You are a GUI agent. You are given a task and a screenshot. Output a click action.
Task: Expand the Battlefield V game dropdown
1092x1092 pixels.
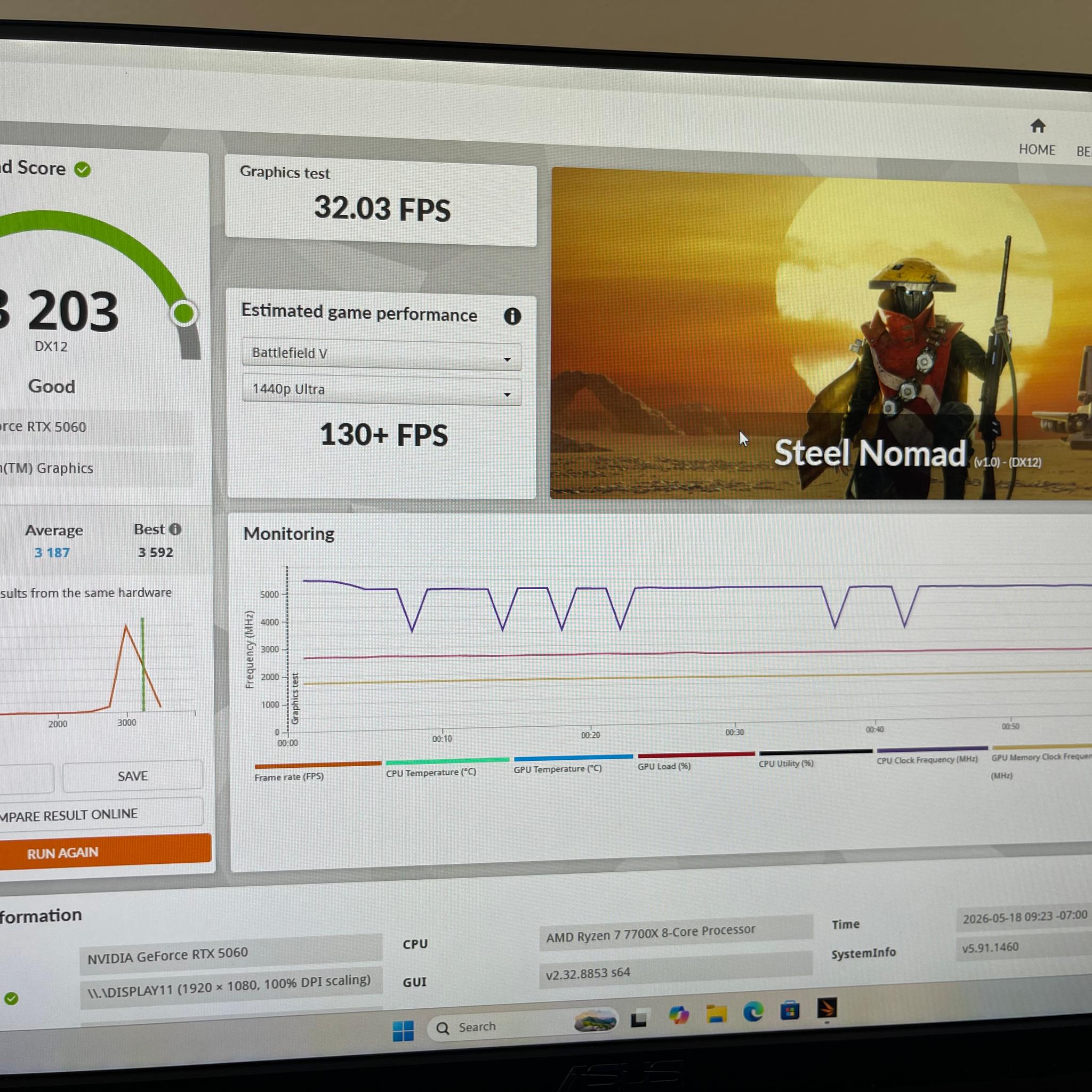382,355
